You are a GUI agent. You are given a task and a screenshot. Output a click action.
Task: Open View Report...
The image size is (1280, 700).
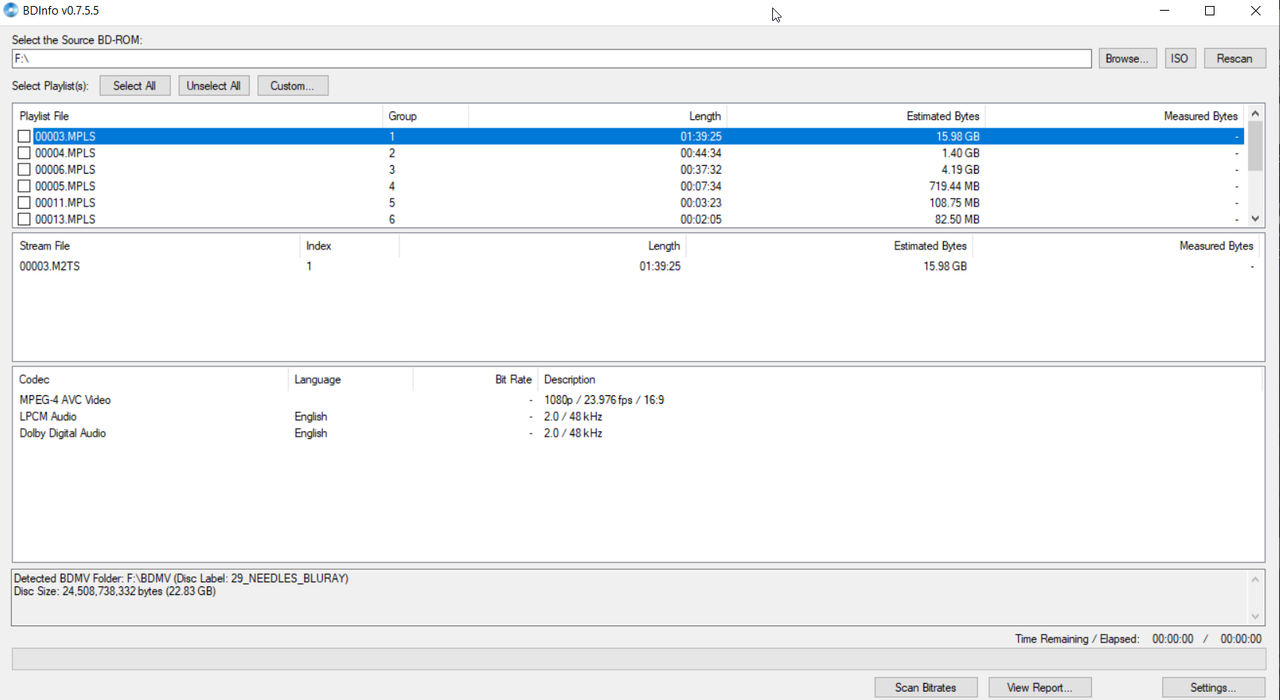[x=1040, y=688]
